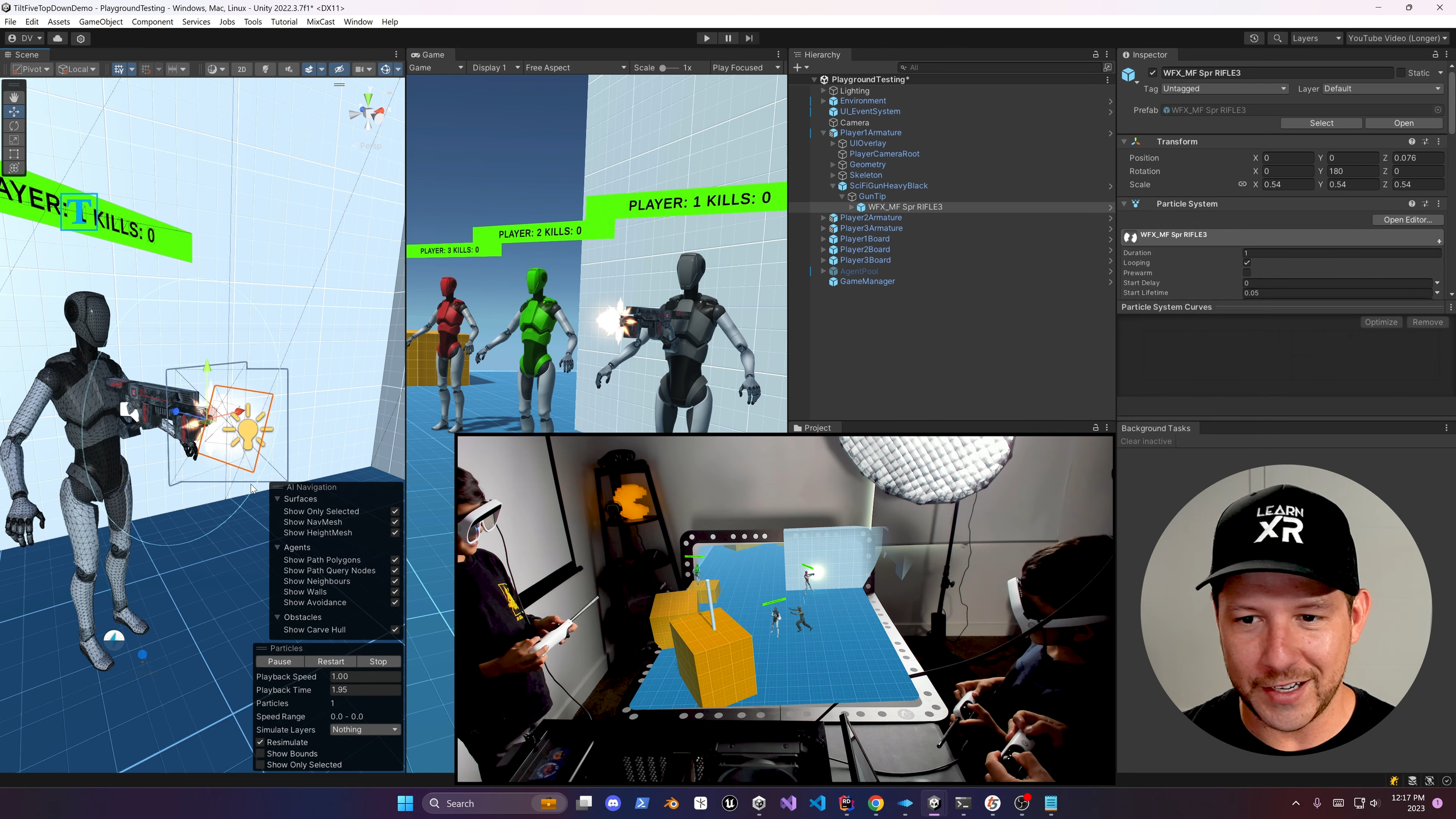
Task: Select the Rotate tool in Scene toolbar
Action: coord(14,126)
